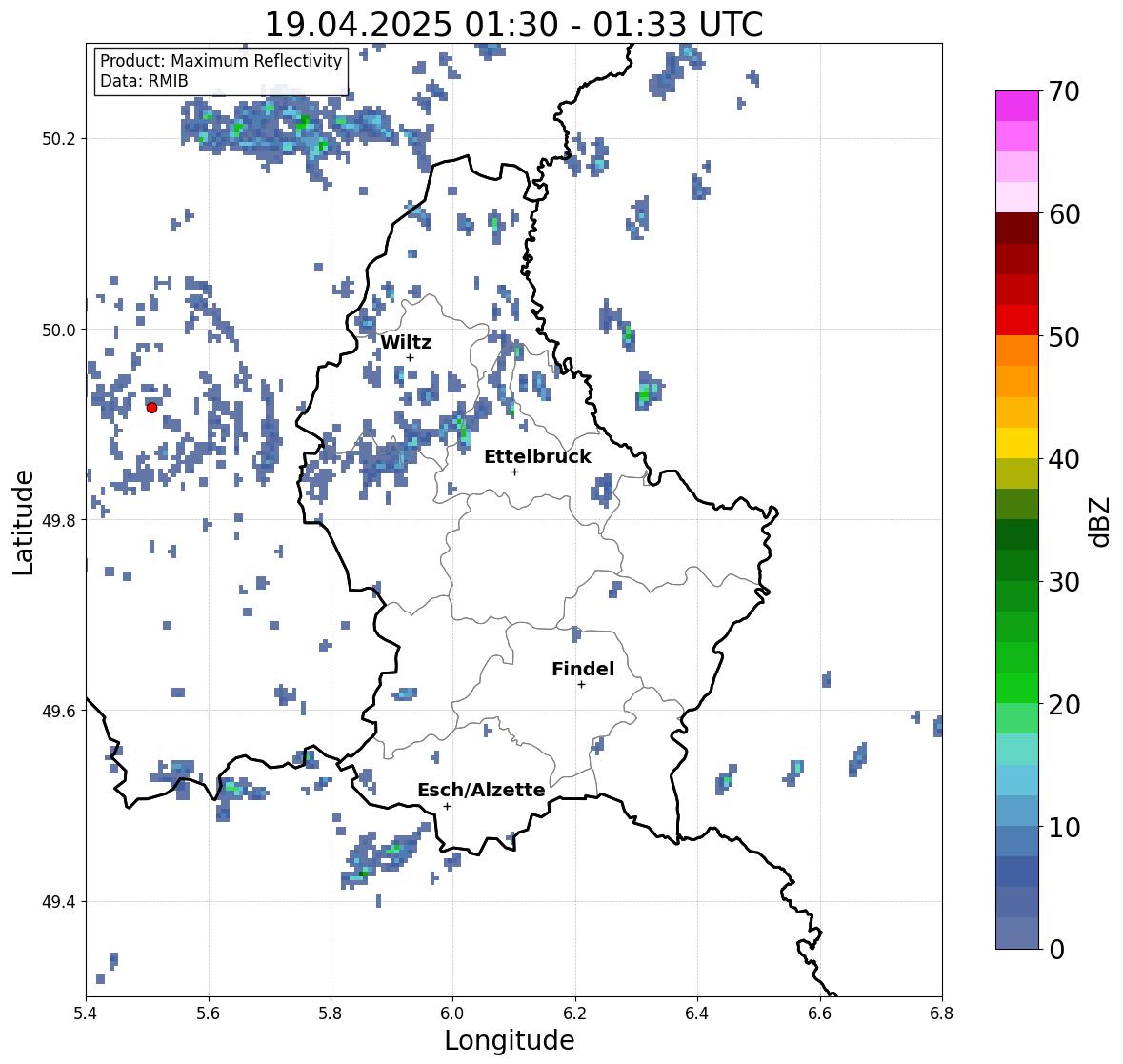Image resolution: width=1123 pixels, height=1064 pixels.
Task: Click the 'Data: RMIB' text
Action: [x=144, y=81]
